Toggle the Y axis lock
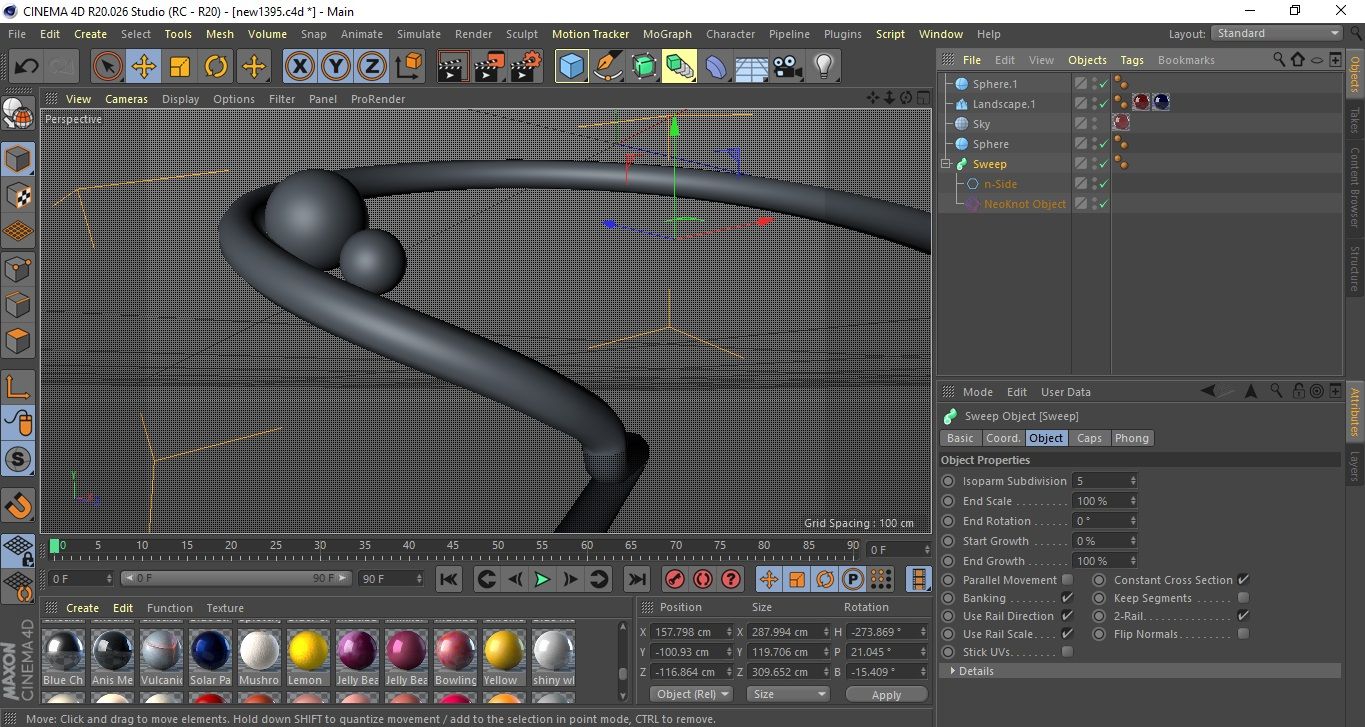Image resolution: width=1365 pixels, height=727 pixels. pyautogui.click(x=336, y=67)
